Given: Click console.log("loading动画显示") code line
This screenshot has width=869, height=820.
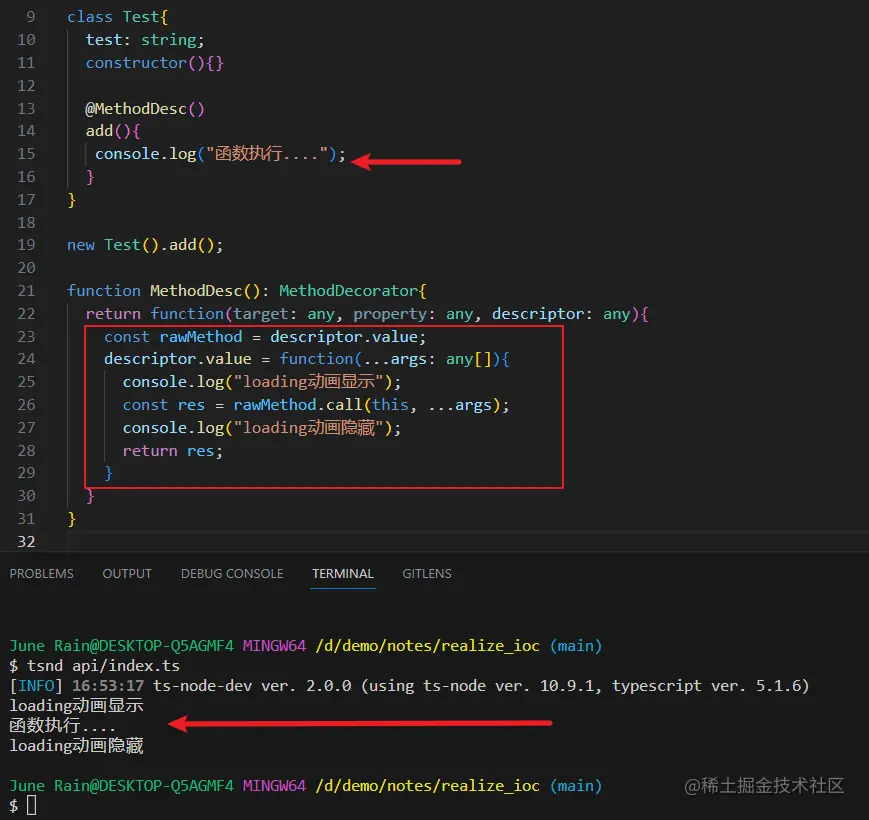Looking at the screenshot, I should (262, 382).
